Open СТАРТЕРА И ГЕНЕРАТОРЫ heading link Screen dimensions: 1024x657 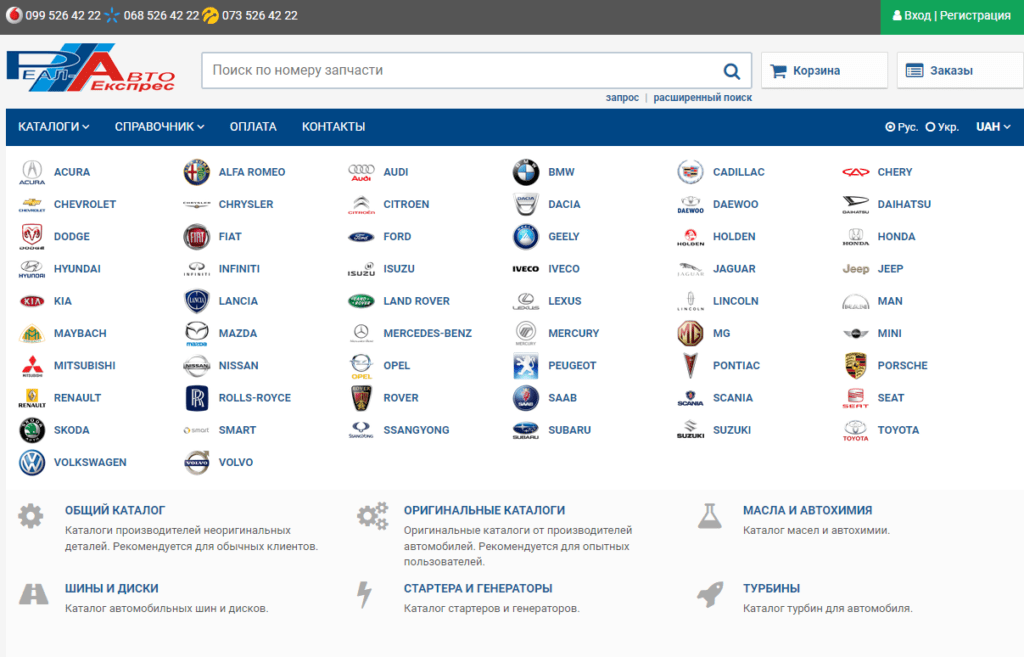(477, 588)
